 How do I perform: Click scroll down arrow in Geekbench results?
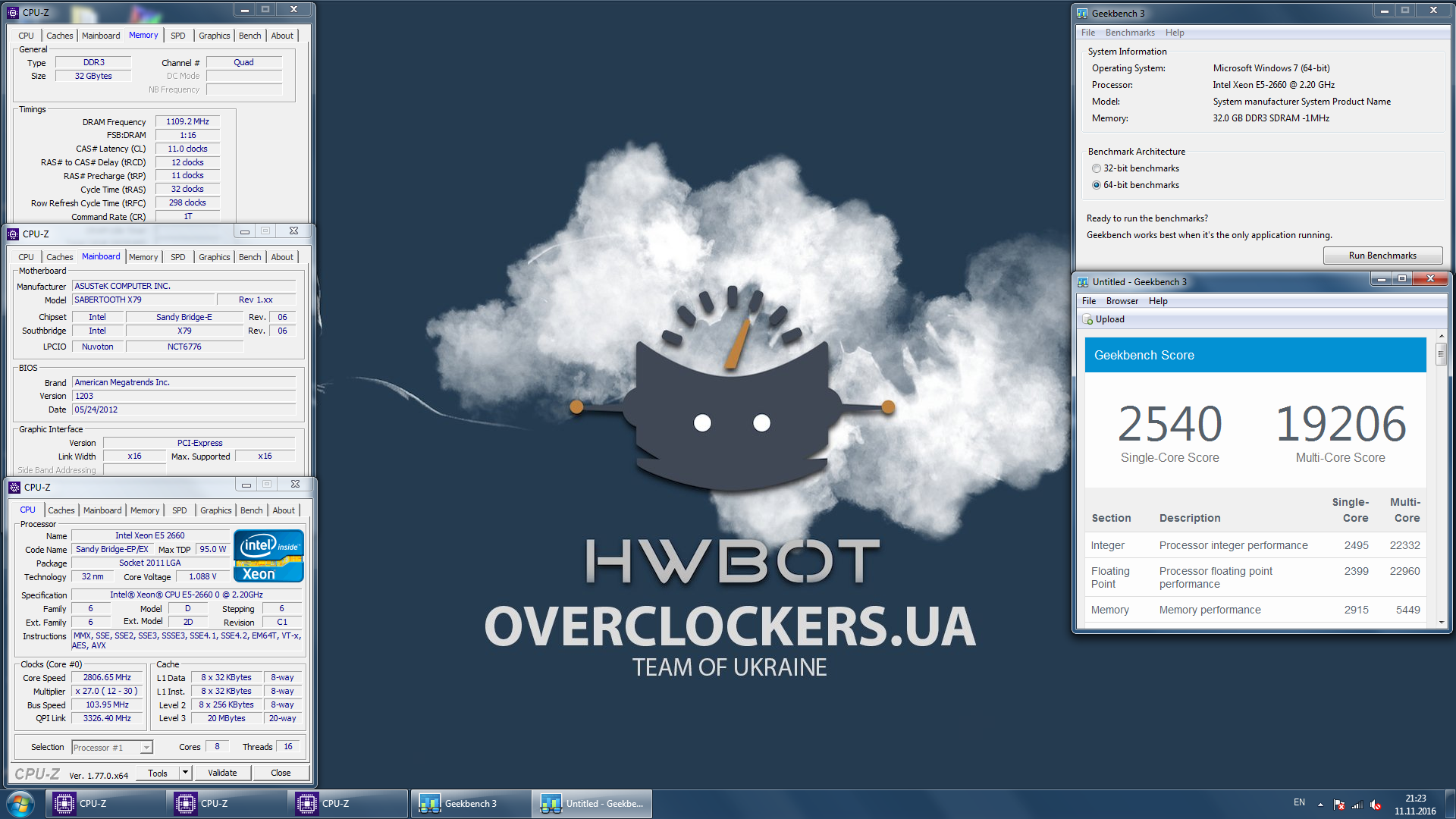tap(1441, 622)
